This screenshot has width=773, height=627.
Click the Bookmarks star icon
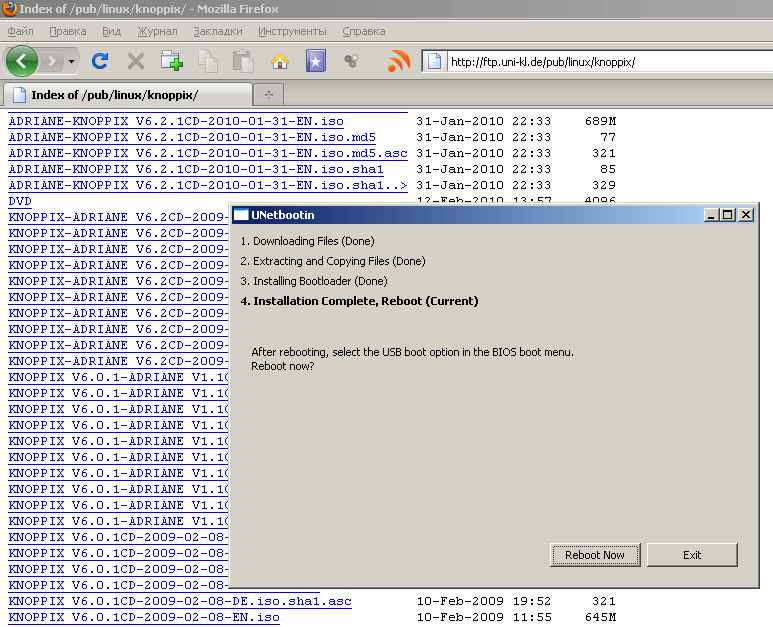click(316, 62)
